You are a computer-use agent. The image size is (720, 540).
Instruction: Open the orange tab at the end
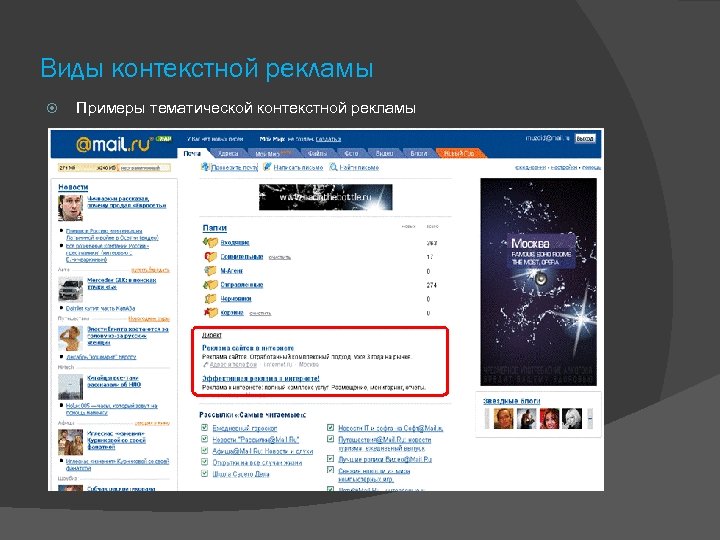459,153
